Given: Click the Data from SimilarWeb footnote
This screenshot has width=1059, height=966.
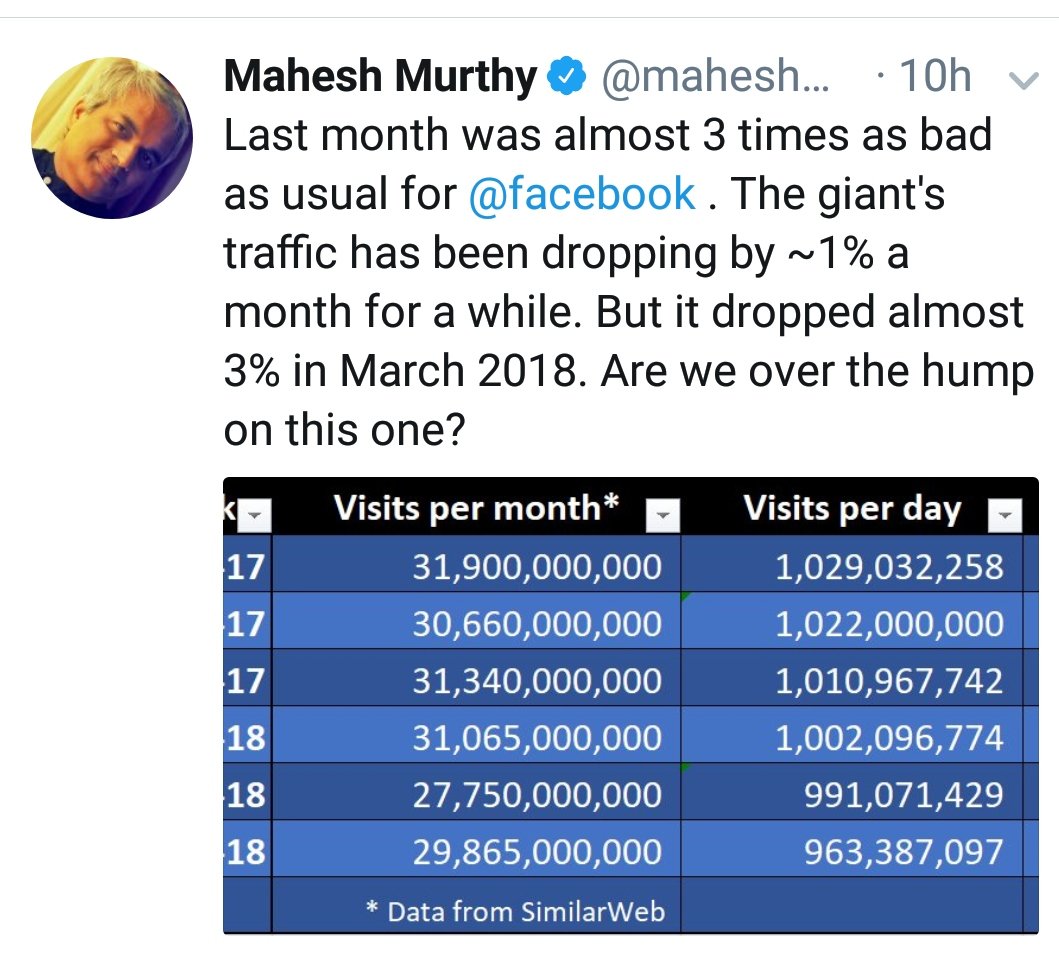Looking at the screenshot, I should [515, 911].
